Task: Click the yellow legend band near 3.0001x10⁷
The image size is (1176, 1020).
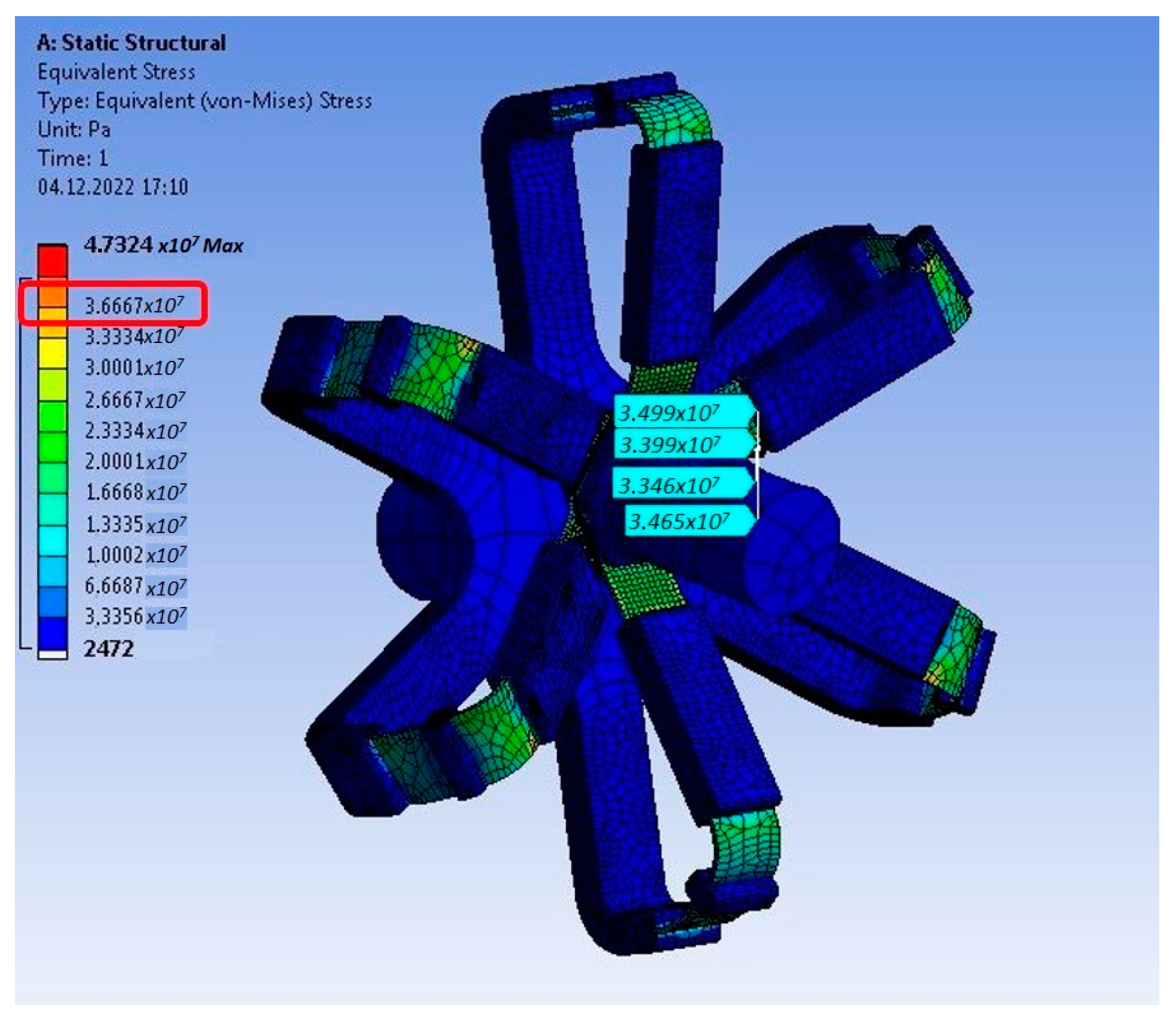Action: [53, 353]
